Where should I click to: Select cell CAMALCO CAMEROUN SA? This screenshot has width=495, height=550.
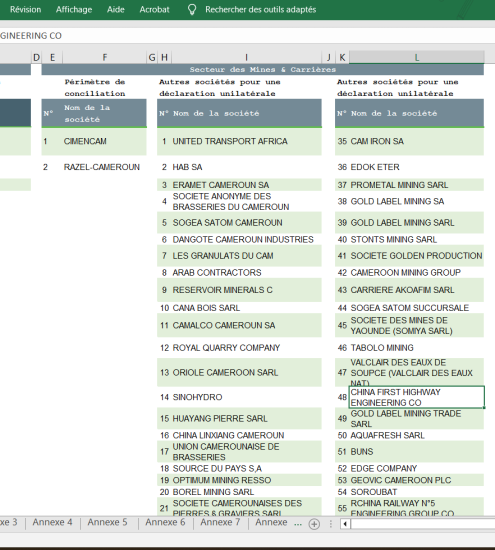(247, 326)
